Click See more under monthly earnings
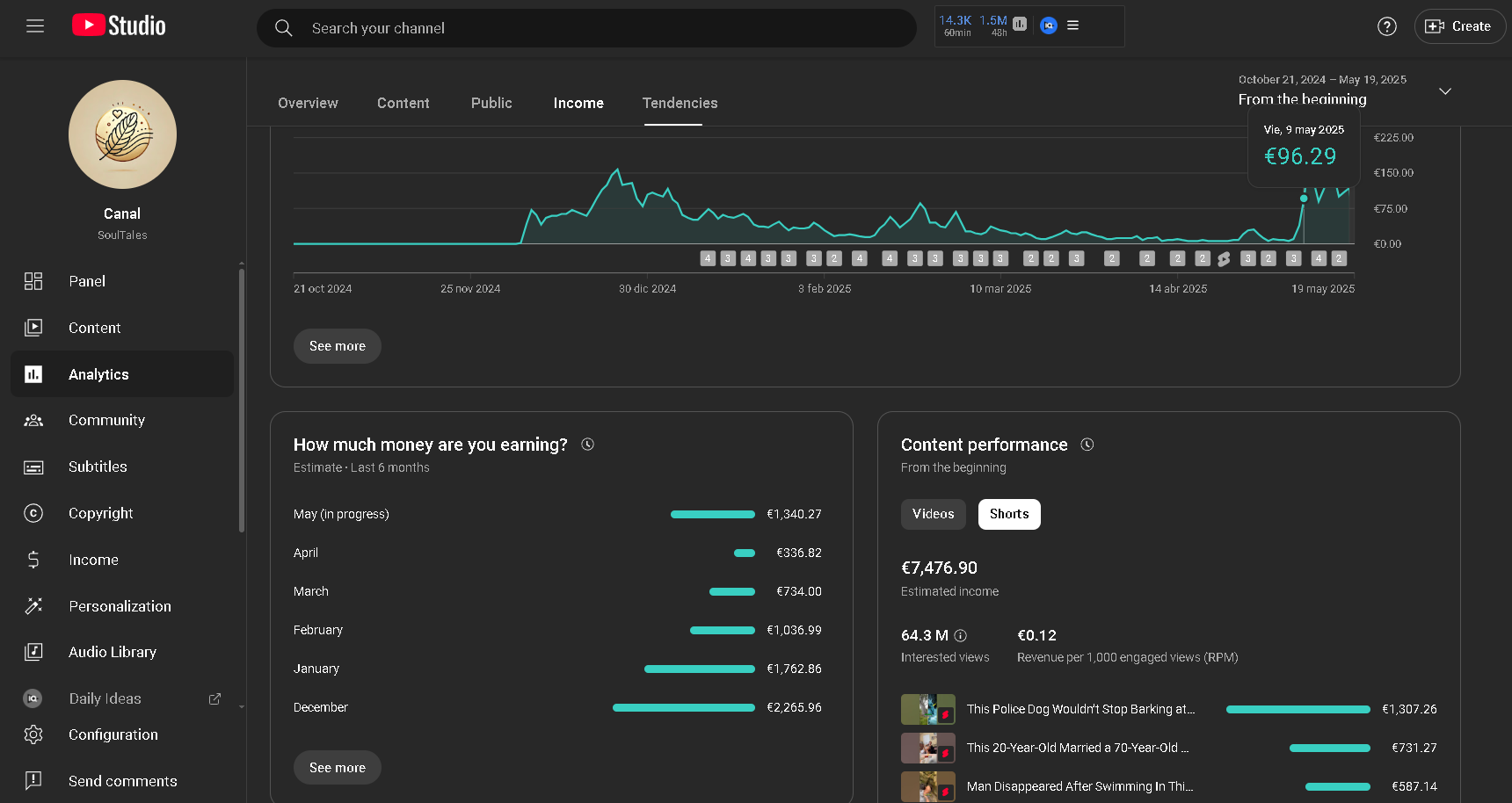This screenshot has width=1512, height=803. coord(337,767)
